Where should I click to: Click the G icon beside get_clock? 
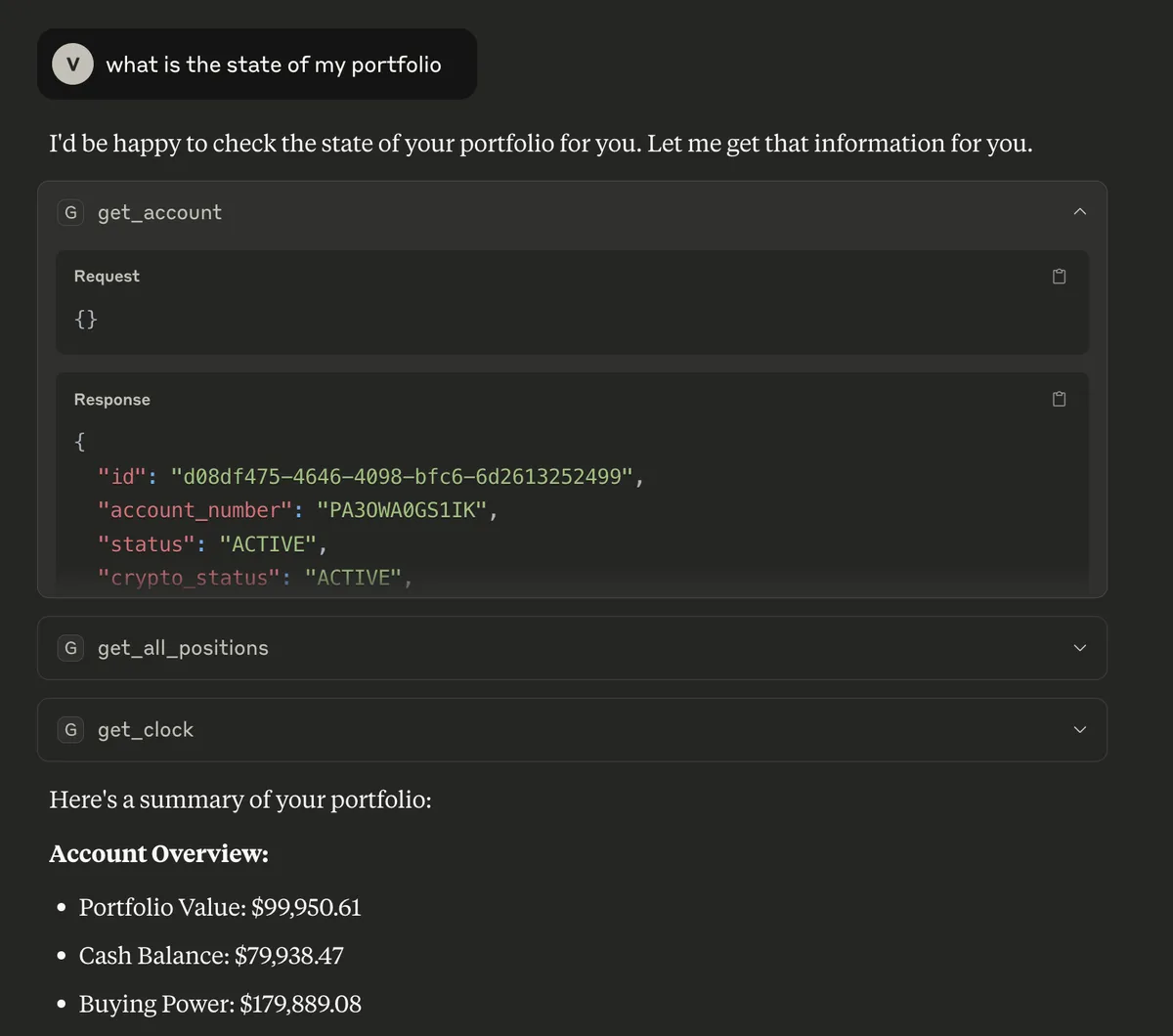tap(70, 729)
